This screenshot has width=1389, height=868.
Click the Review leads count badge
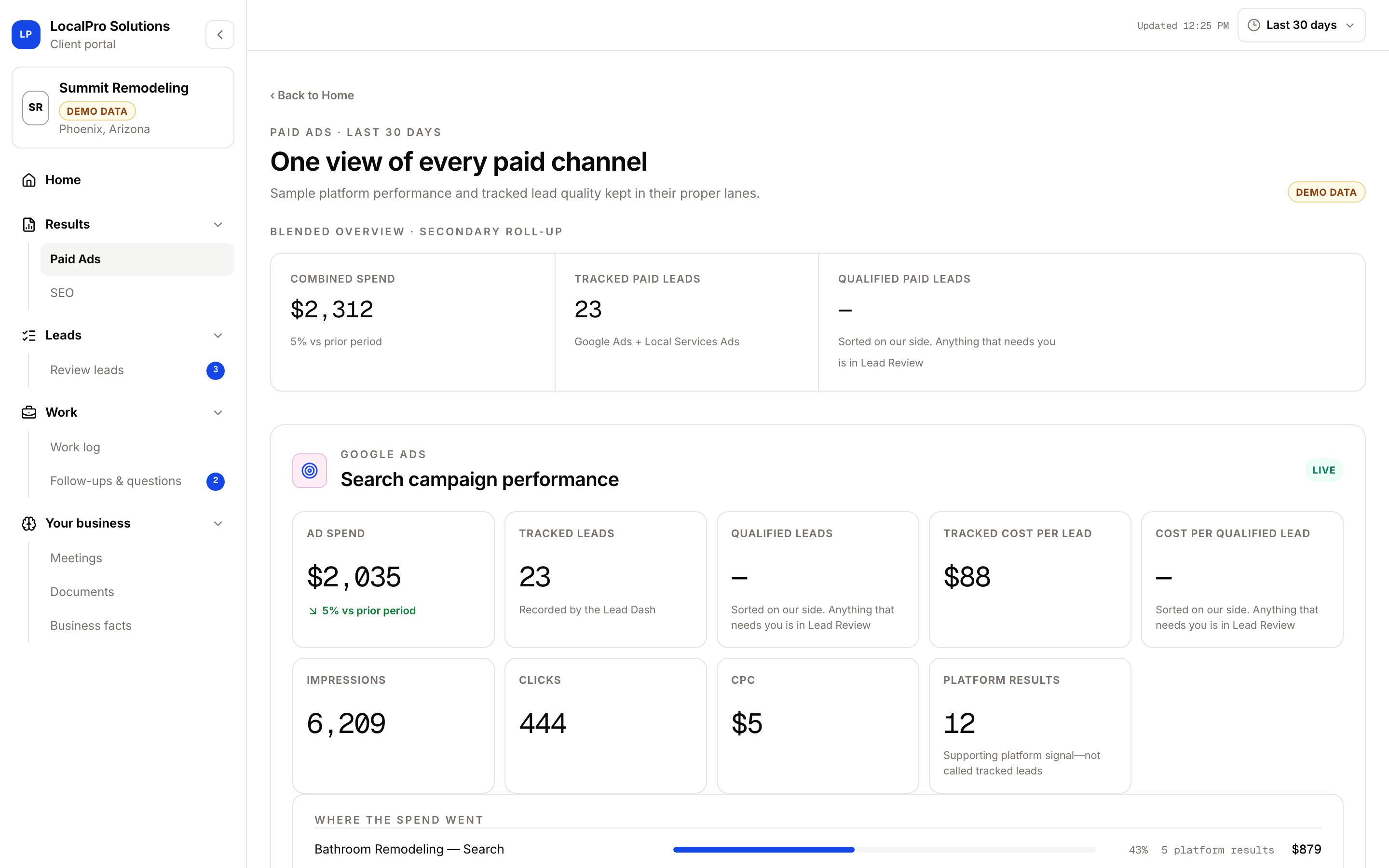[x=215, y=370]
